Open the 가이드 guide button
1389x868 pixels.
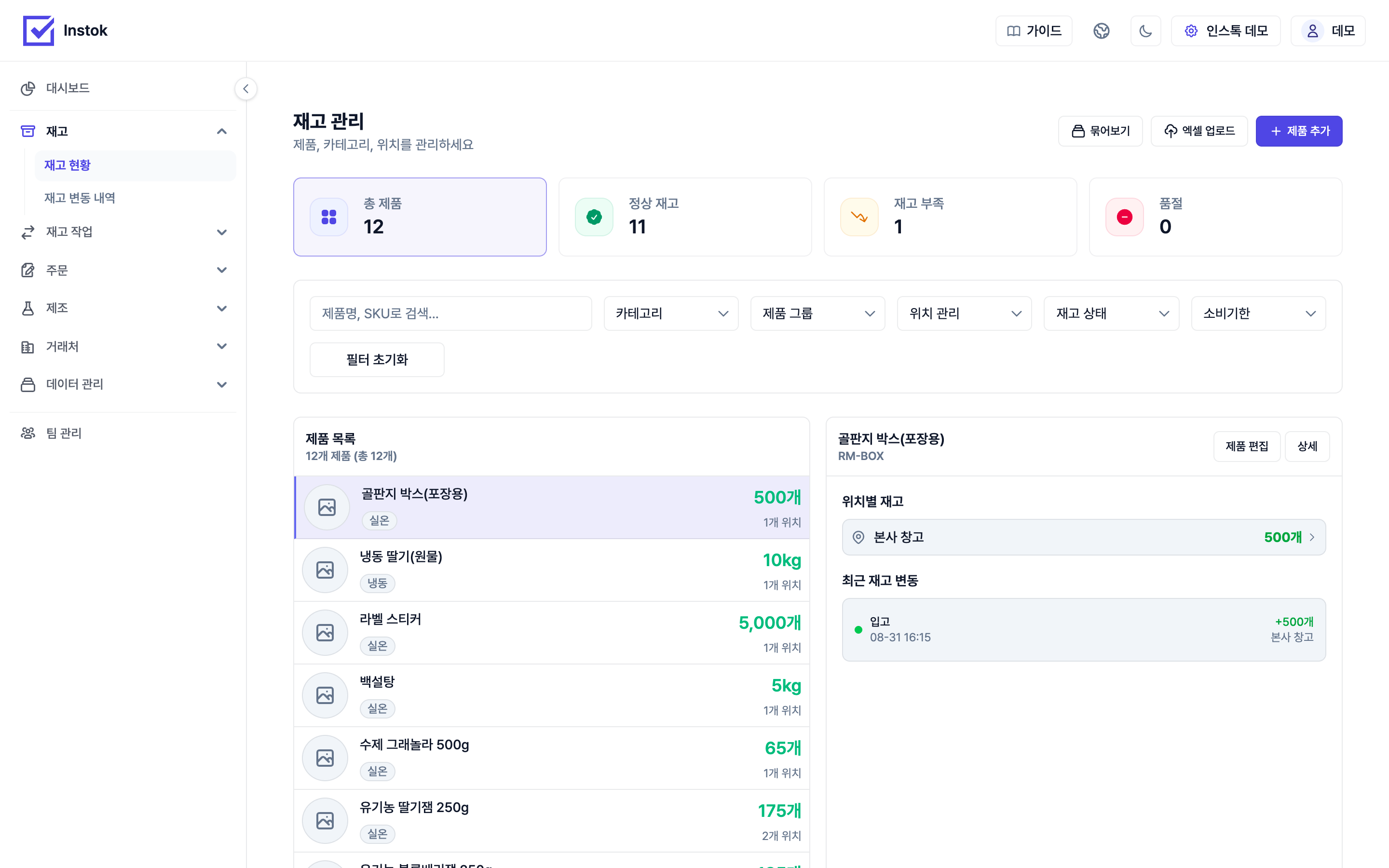1034,30
